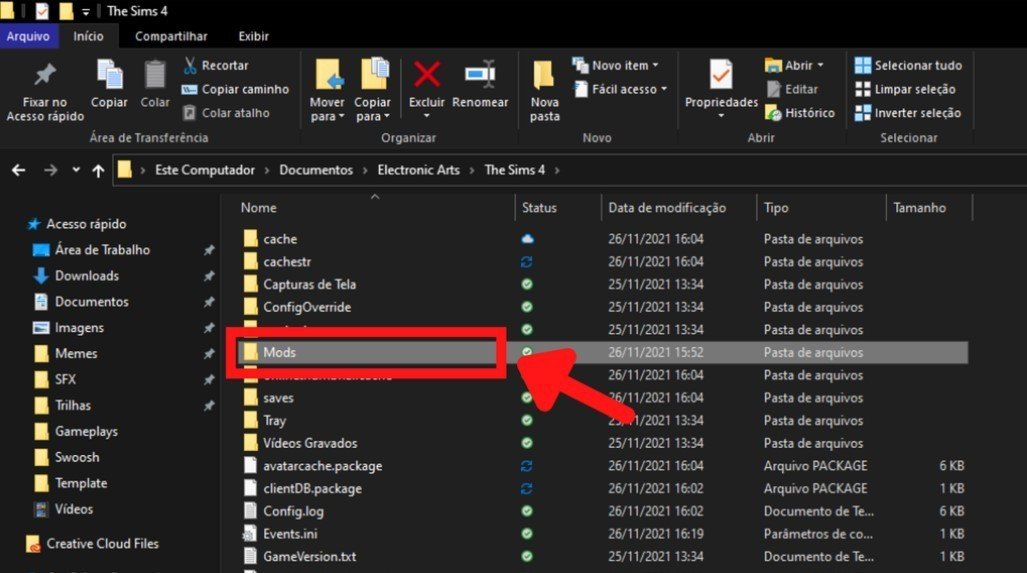This screenshot has height=573, width=1027.
Task: Click the red Excluir X icon
Action: click(426, 74)
